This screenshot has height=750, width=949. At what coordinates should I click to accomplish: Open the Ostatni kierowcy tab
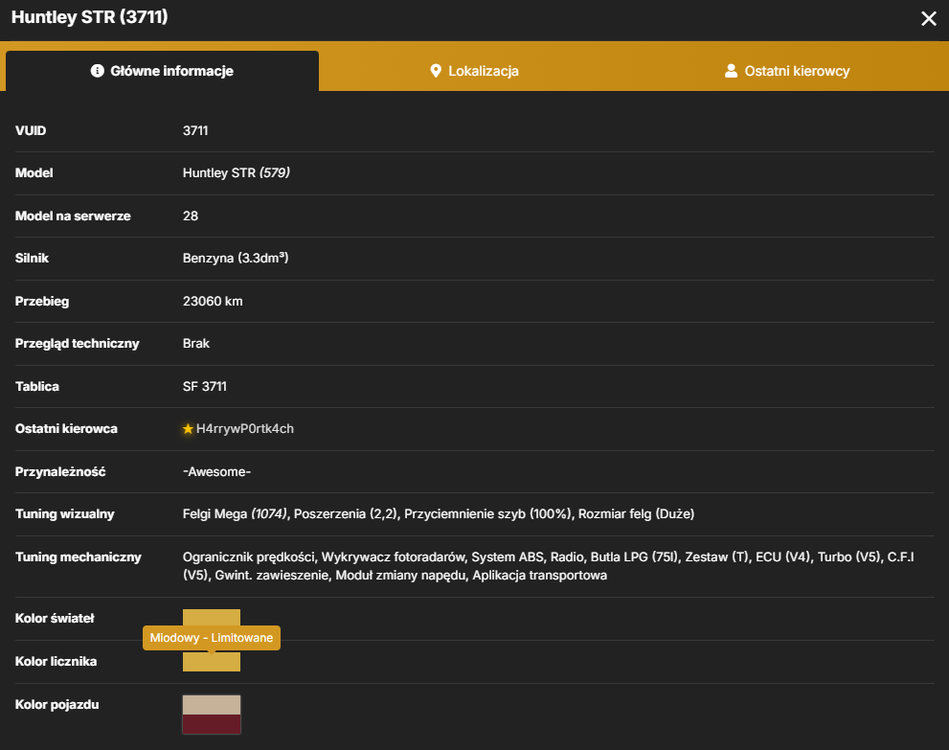tap(787, 71)
